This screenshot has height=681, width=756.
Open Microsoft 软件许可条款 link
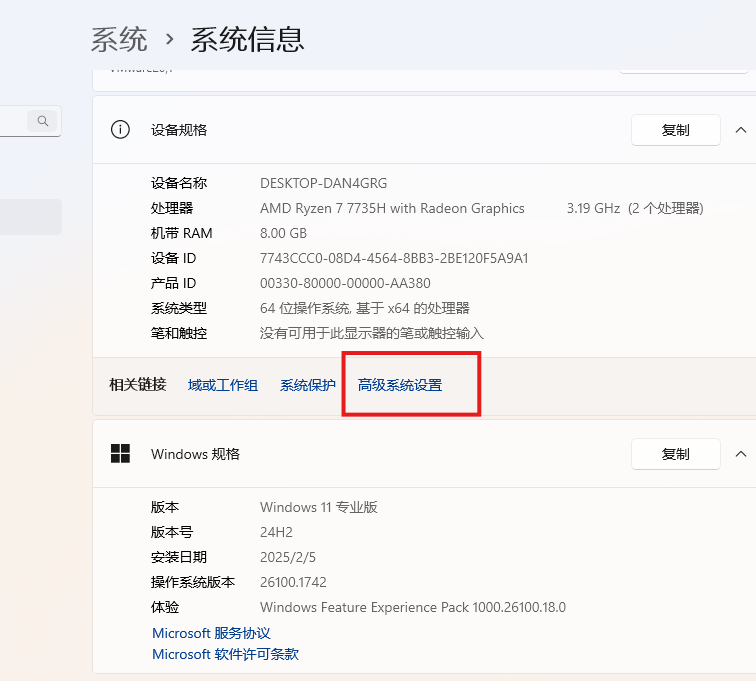(x=225, y=654)
